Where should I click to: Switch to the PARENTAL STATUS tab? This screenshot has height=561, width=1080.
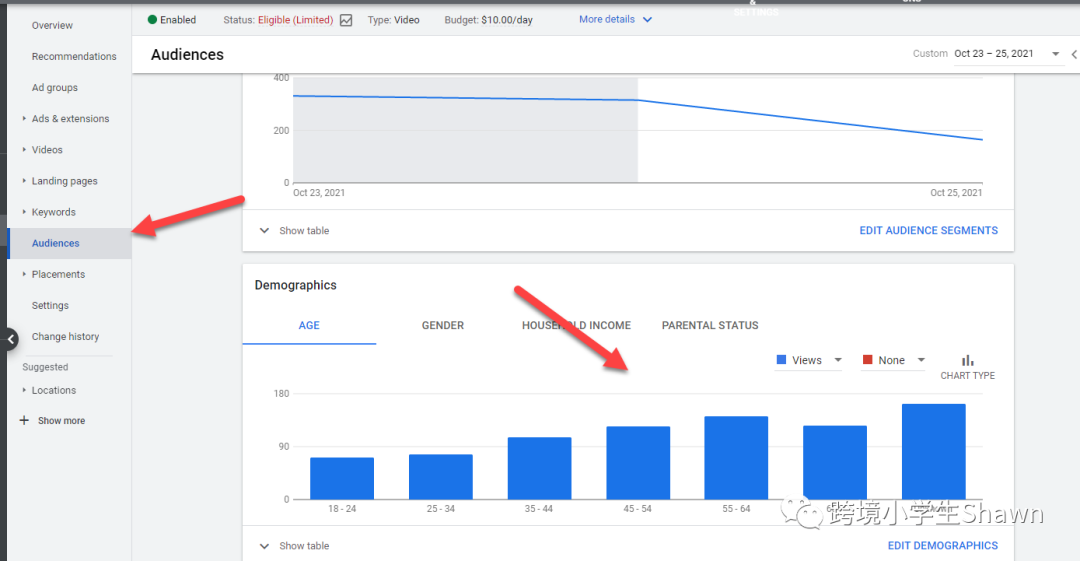[709, 326]
